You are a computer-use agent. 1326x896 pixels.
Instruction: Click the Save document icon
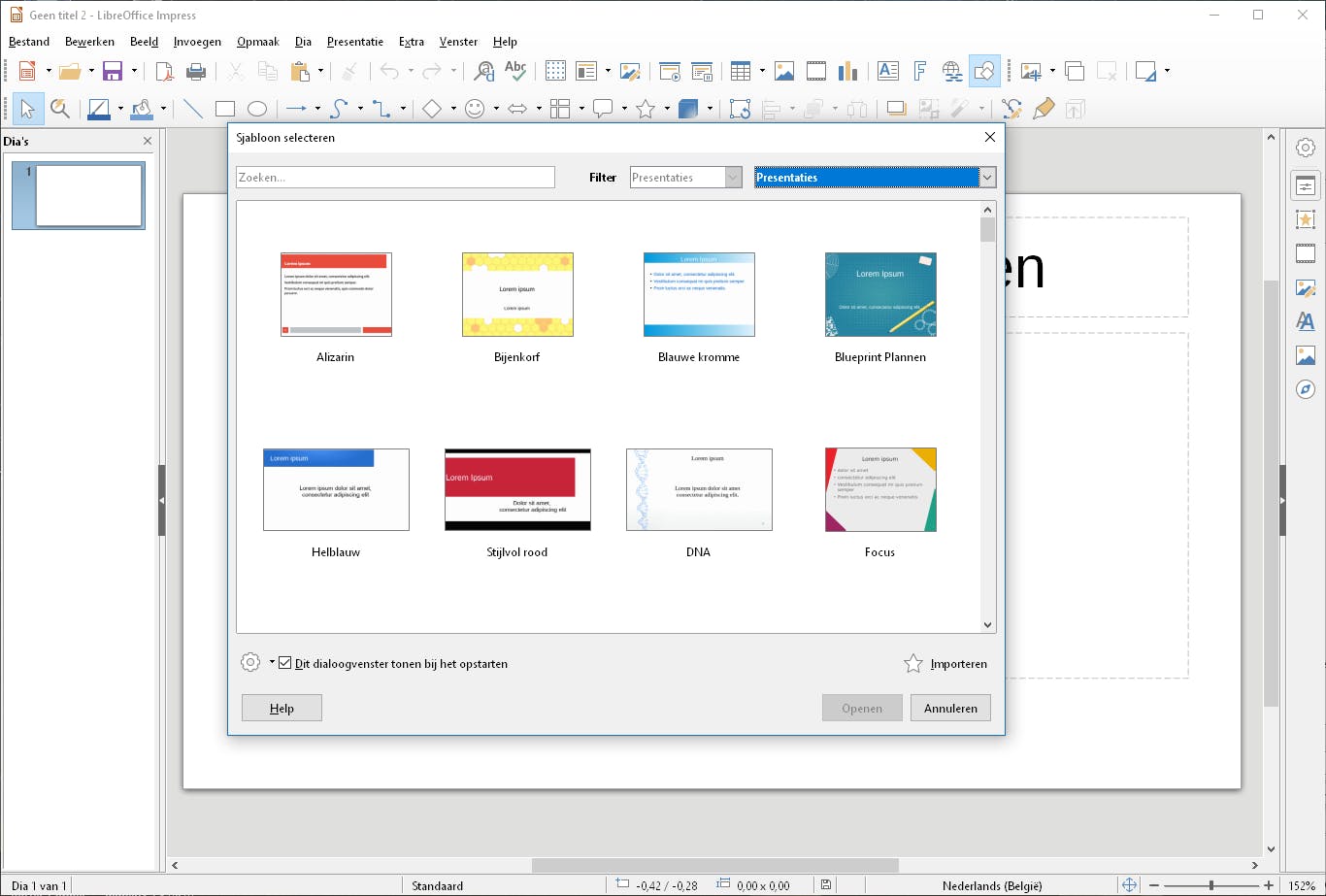pyautogui.click(x=113, y=71)
